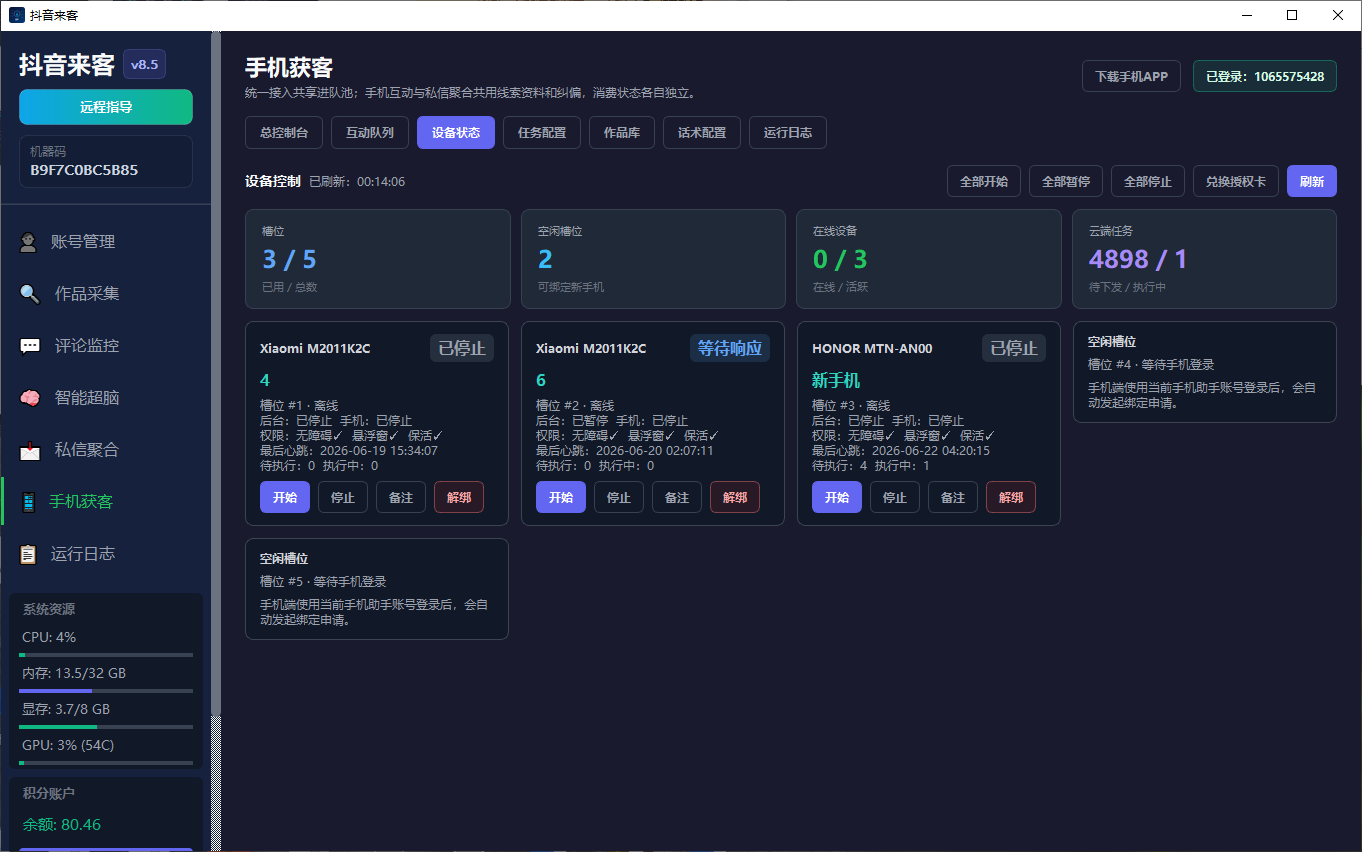The width and height of the screenshot is (1362, 852).
Task: Click 已刷新: 00:14:06 timestamp
Action: tap(357, 182)
